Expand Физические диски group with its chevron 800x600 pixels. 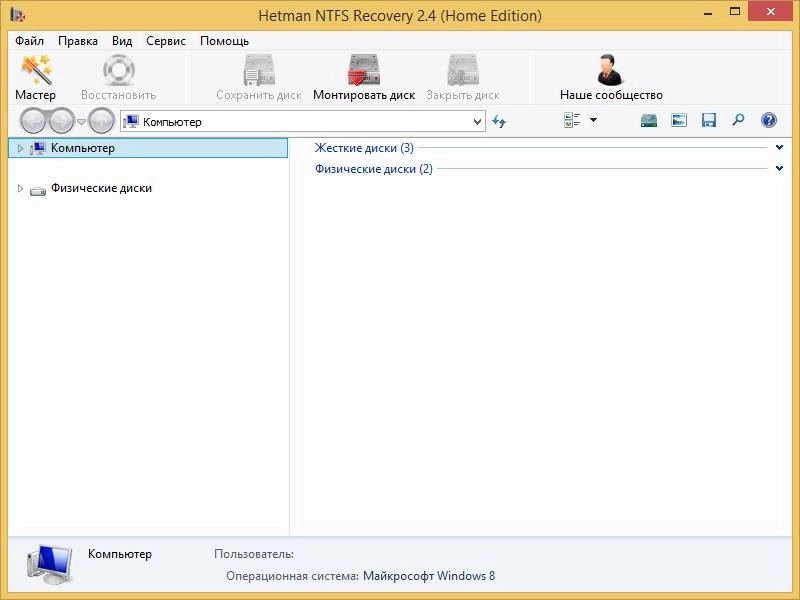click(779, 168)
